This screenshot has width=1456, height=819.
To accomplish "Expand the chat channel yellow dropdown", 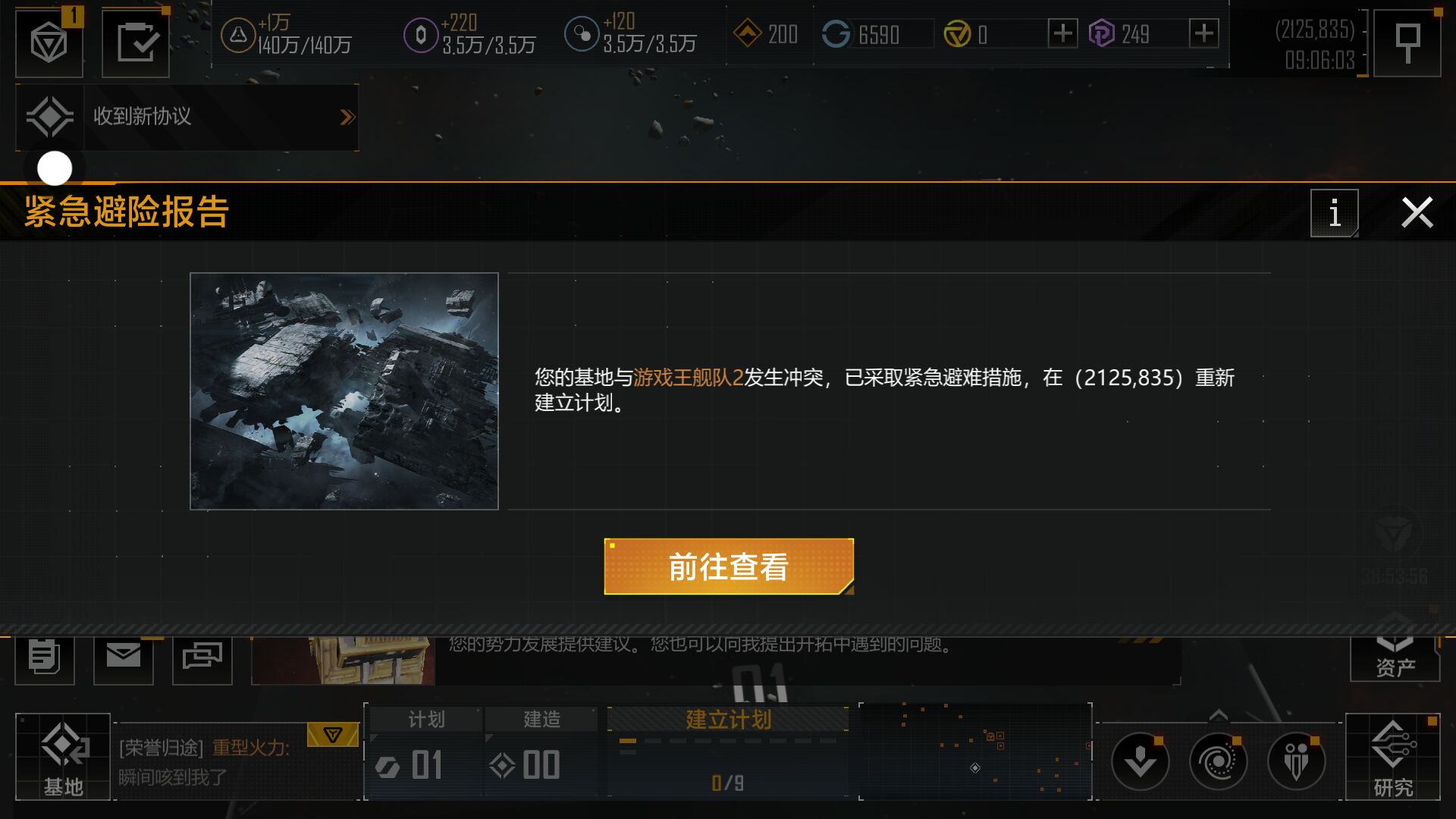I will (332, 734).
